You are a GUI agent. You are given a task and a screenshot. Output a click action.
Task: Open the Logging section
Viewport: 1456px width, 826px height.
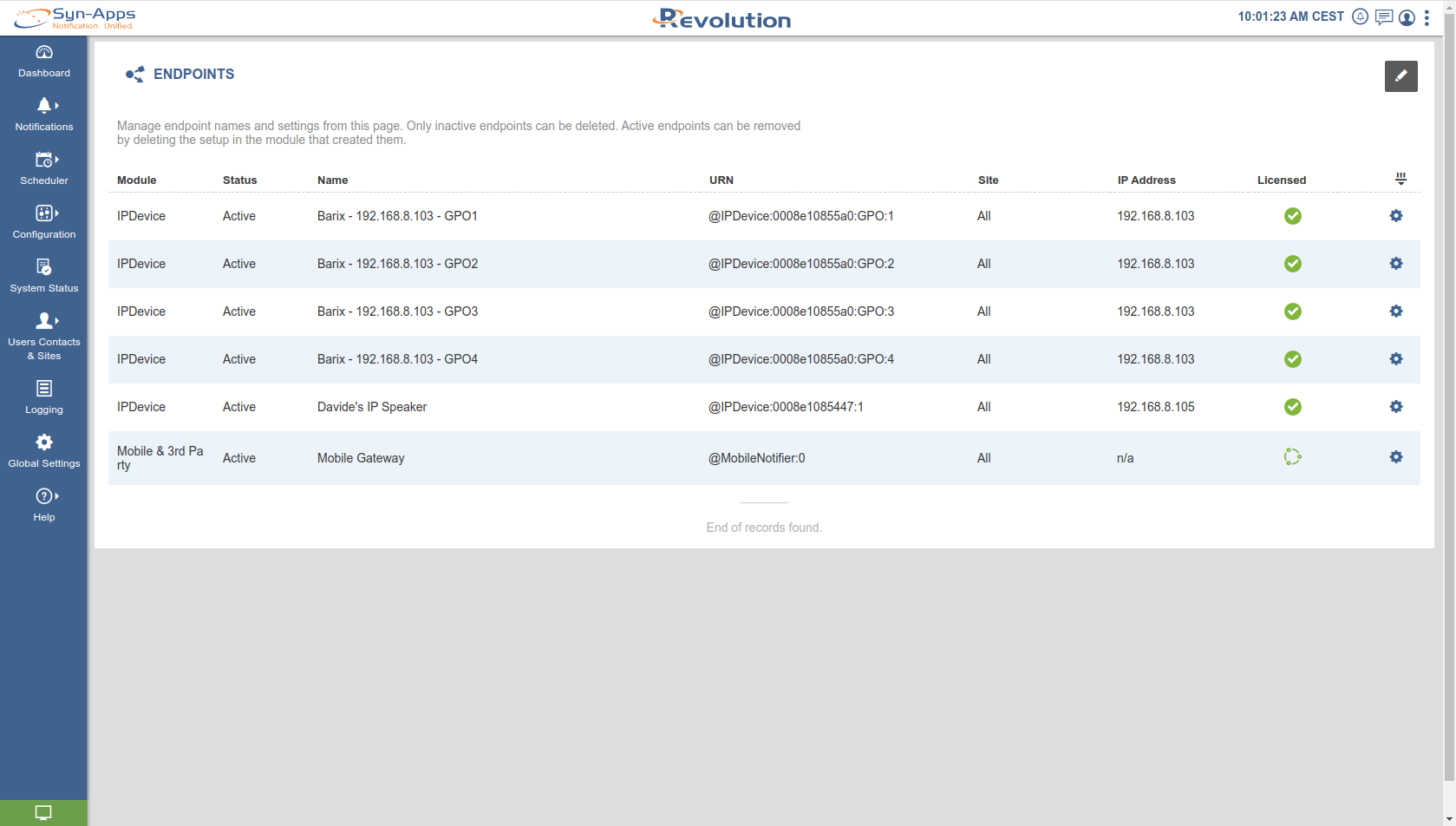(44, 397)
